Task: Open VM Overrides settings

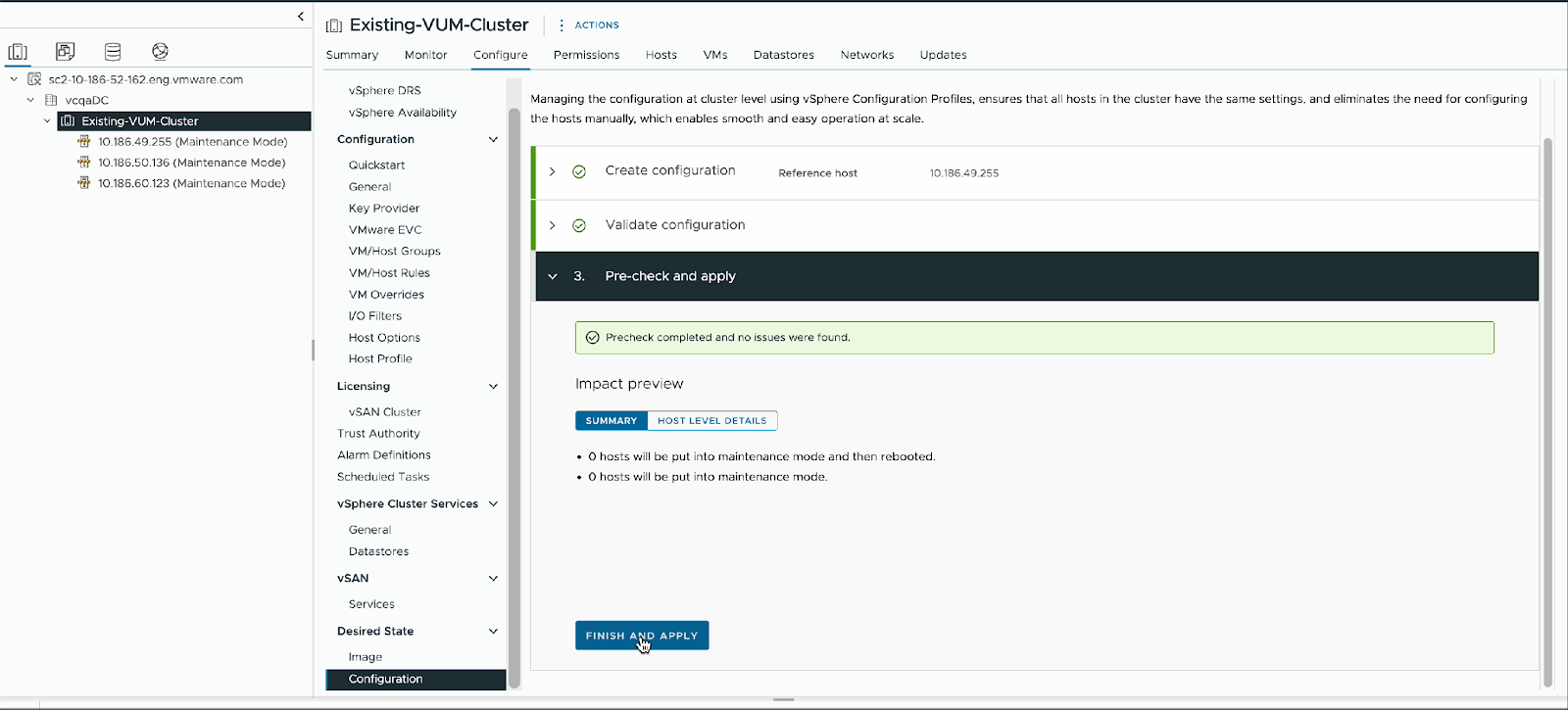Action: click(386, 295)
